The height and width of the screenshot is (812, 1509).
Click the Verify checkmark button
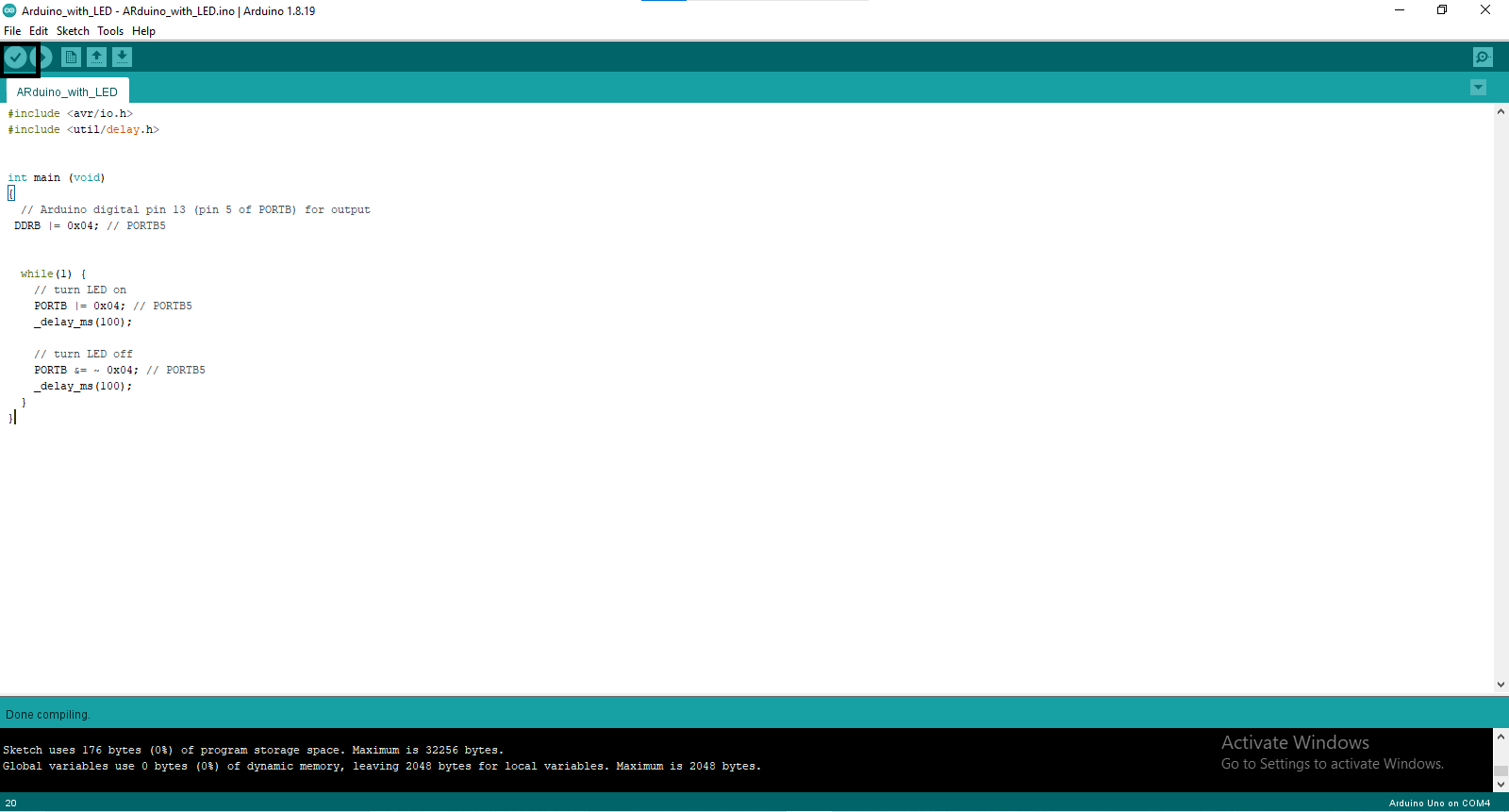[x=16, y=58]
